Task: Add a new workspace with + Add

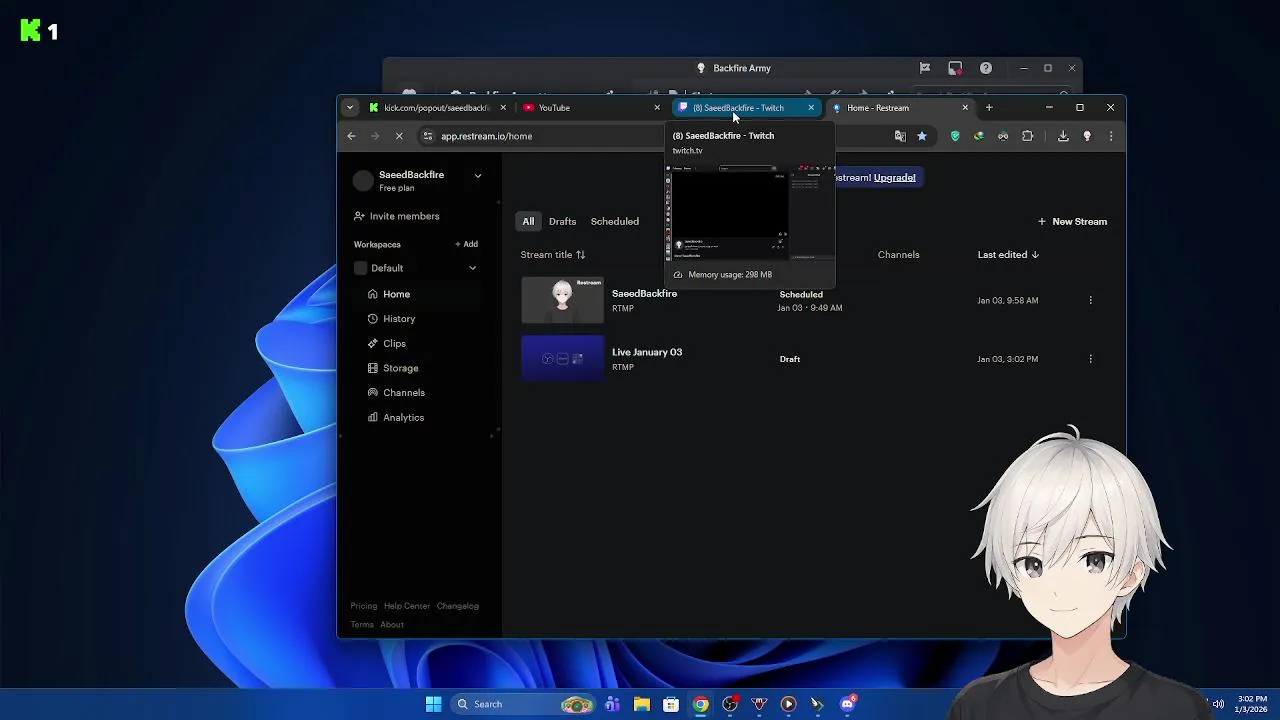Action: pos(466,244)
